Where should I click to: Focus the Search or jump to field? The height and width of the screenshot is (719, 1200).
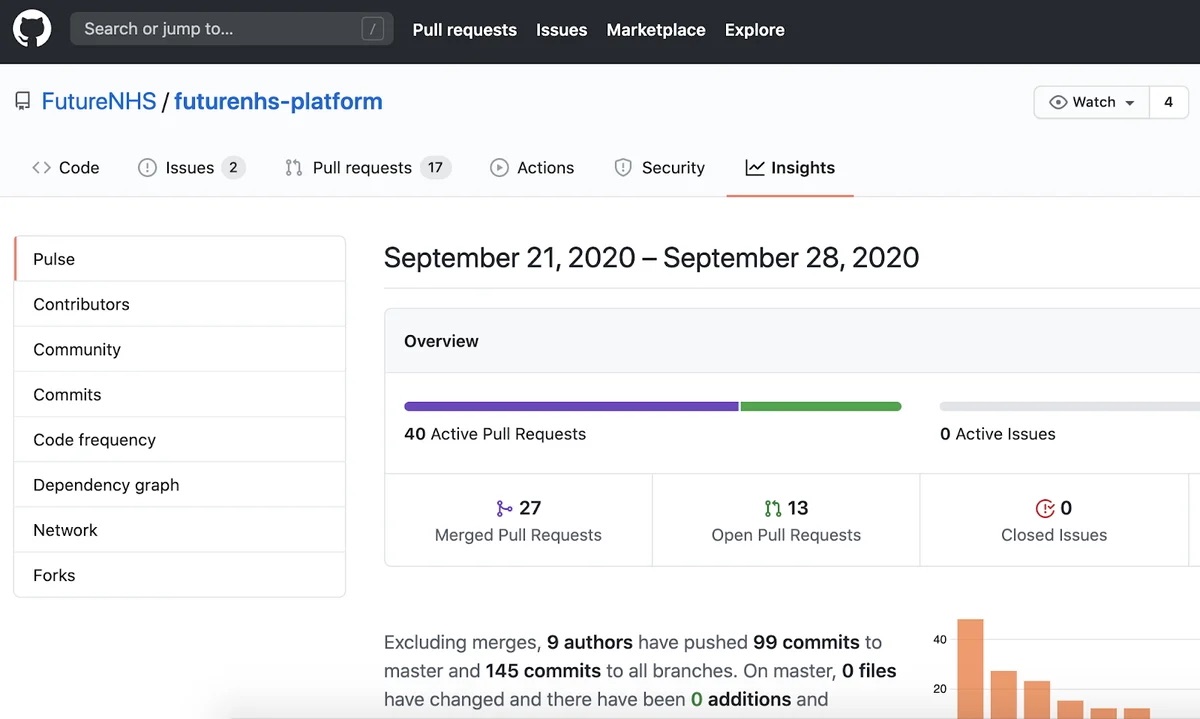[232, 29]
